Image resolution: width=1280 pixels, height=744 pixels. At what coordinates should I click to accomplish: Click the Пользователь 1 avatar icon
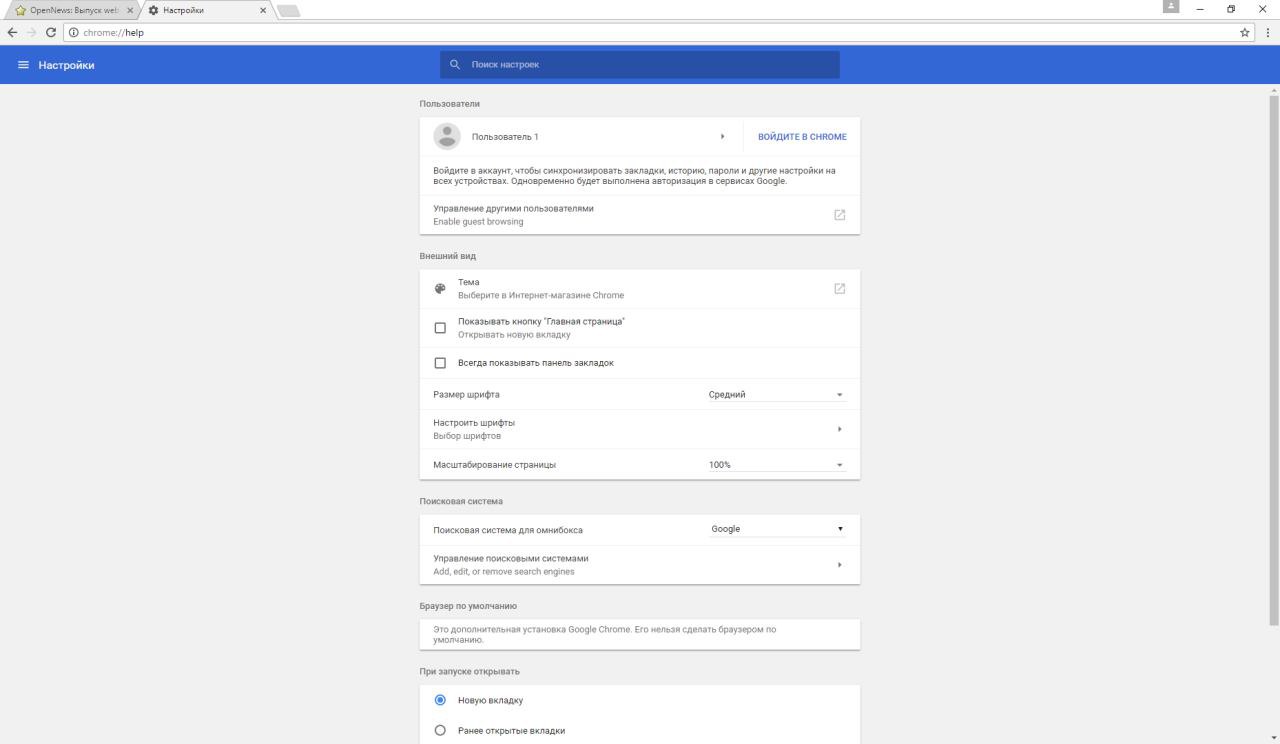click(x=447, y=136)
